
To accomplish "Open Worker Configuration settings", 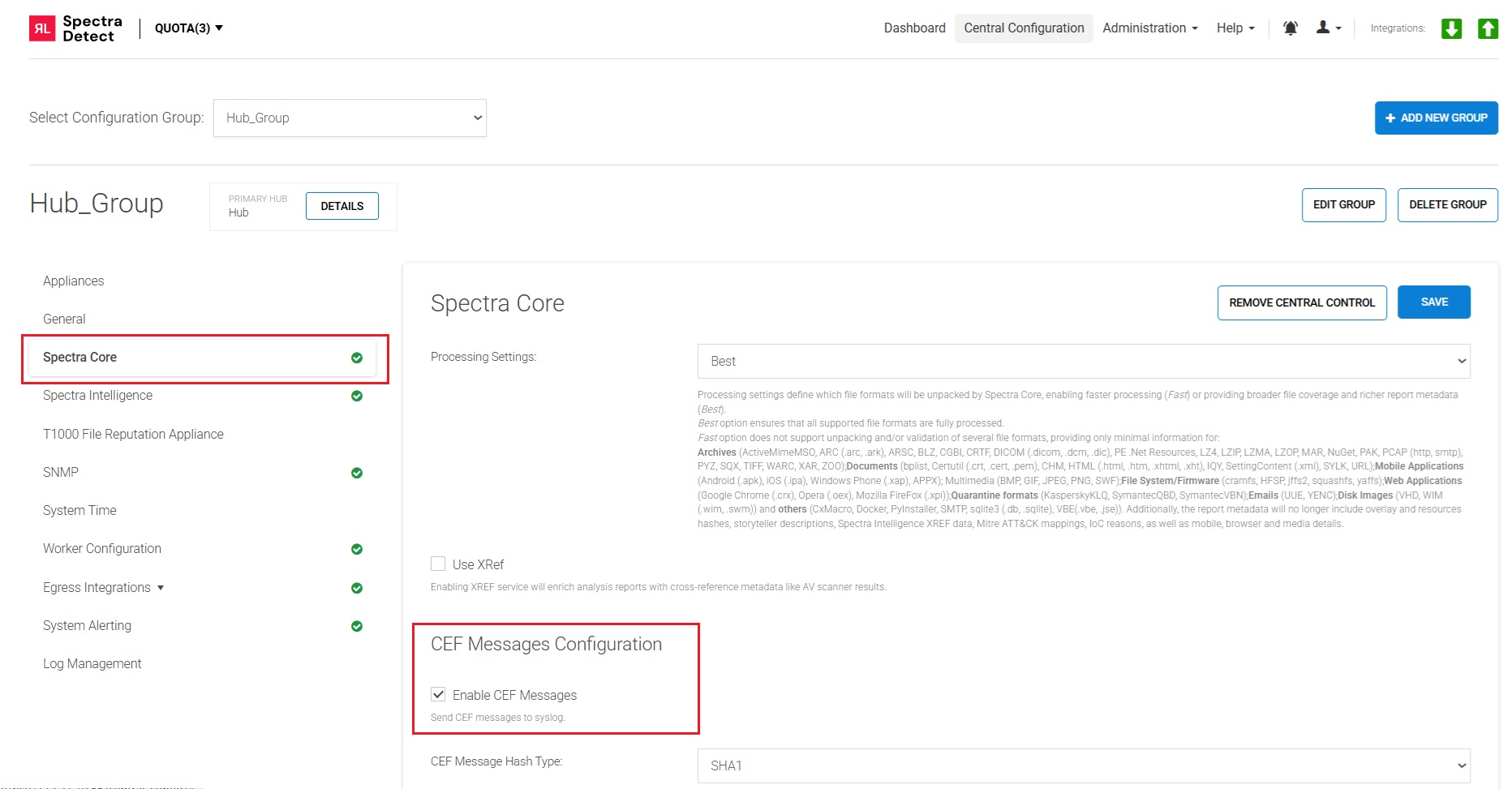I will click(x=102, y=549).
